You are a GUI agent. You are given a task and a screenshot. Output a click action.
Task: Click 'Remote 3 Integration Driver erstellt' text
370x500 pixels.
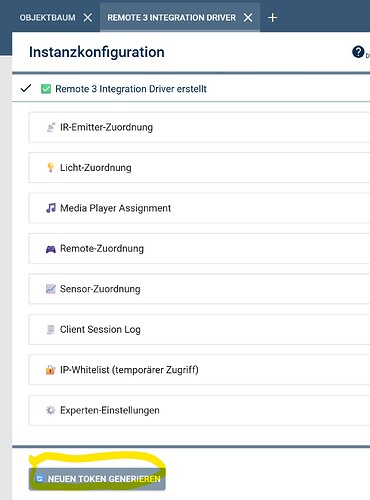tap(131, 89)
